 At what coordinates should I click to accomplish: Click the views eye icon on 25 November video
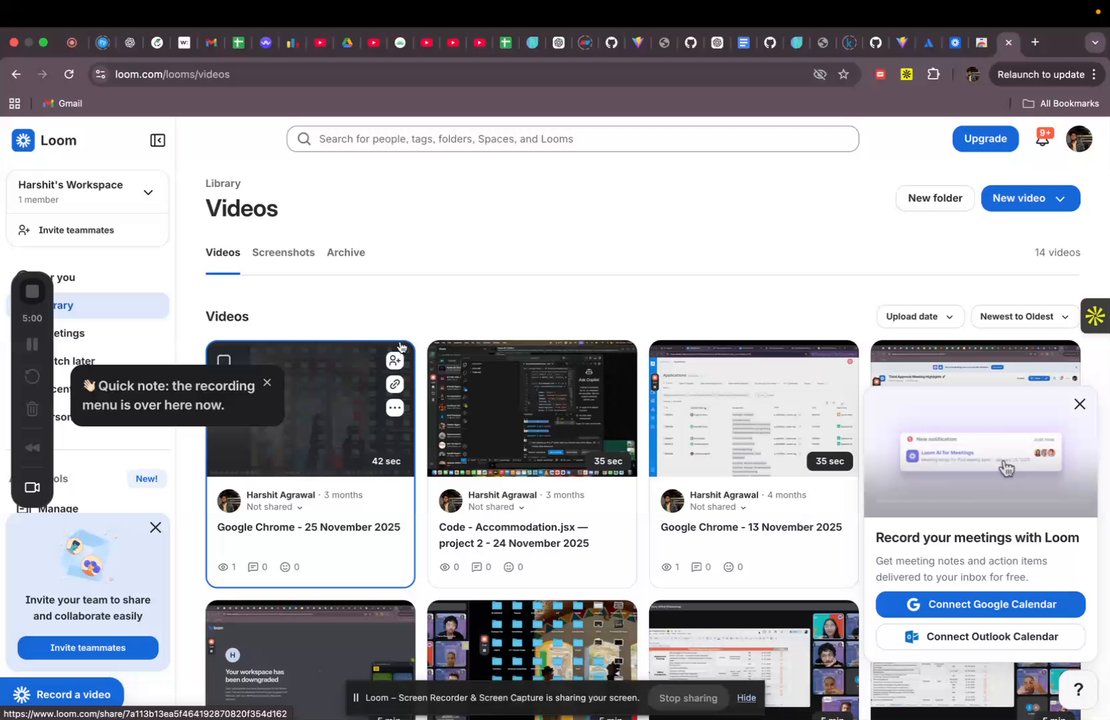(x=223, y=567)
